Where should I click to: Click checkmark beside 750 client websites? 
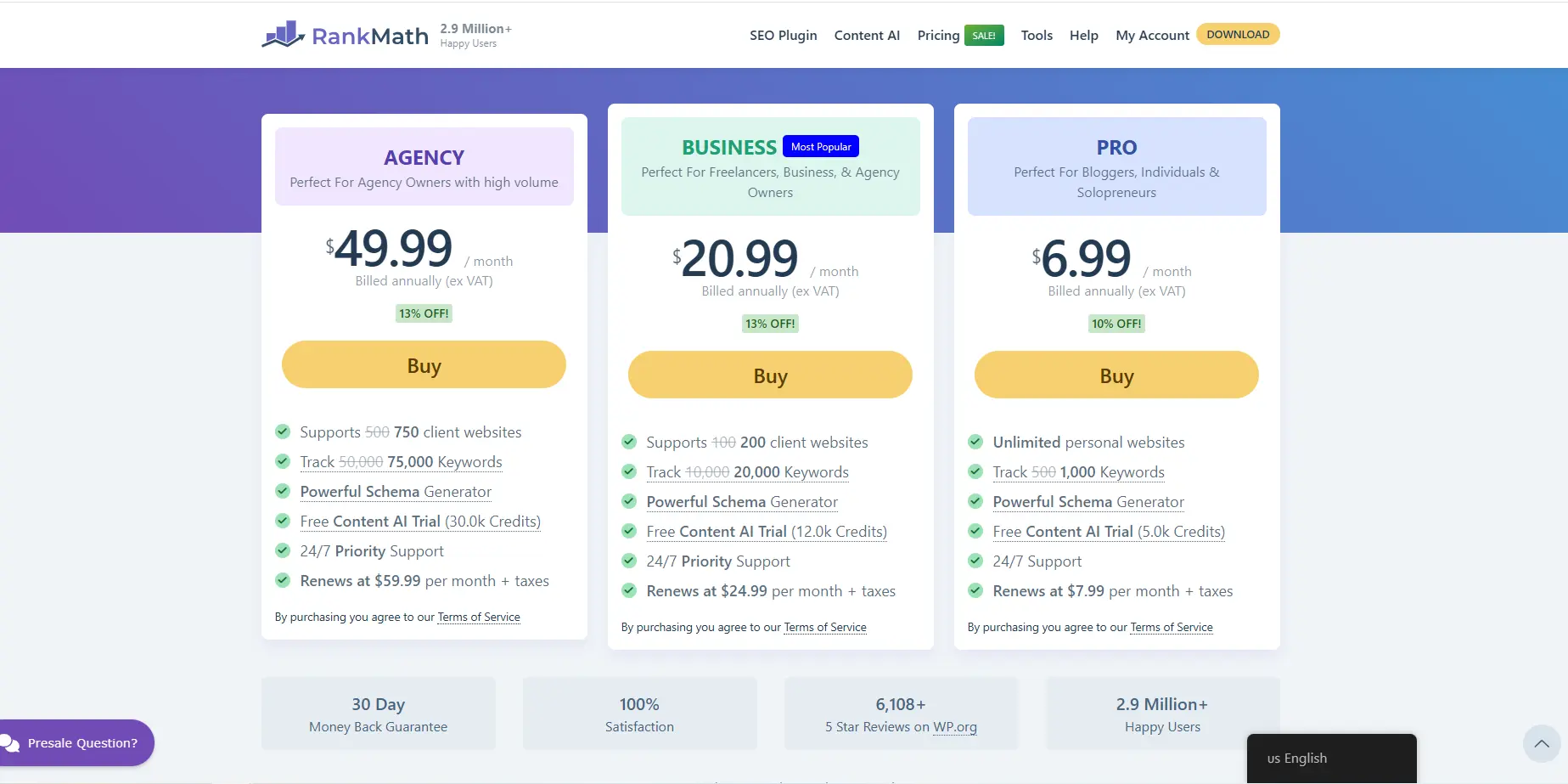point(283,431)
